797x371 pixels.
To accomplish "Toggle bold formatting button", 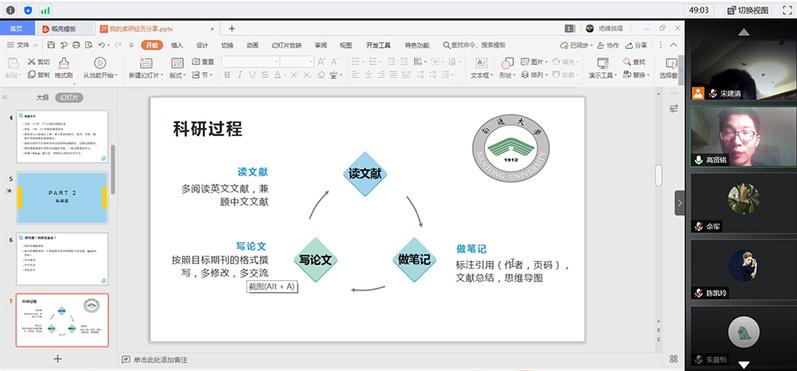I will pos(227,75).
